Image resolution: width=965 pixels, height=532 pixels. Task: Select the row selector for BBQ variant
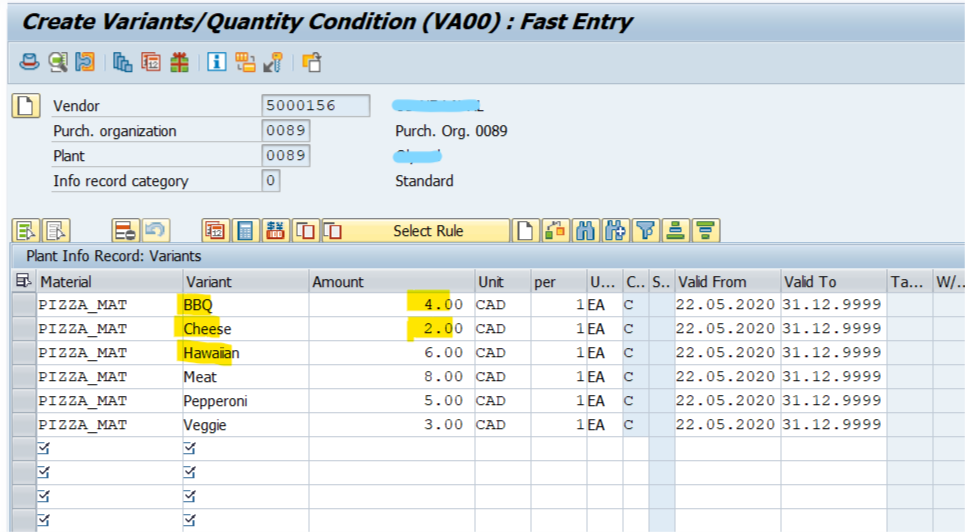(x=22, y=304)
